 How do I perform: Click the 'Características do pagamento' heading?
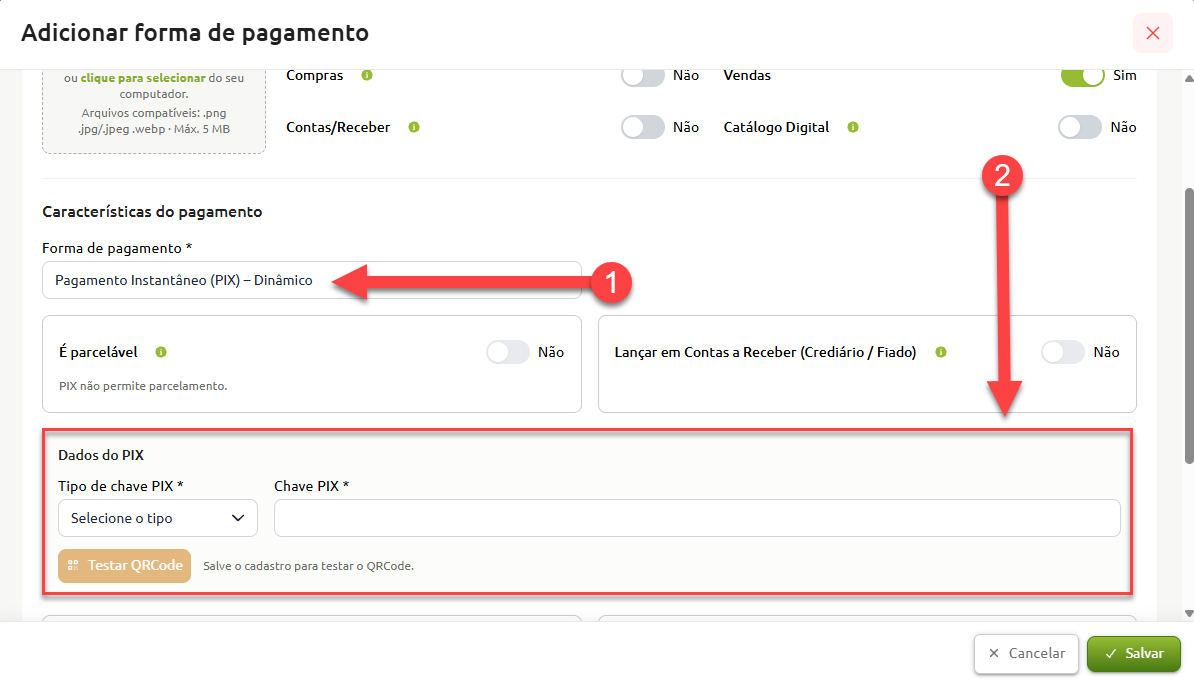click(x=152, y=212)
